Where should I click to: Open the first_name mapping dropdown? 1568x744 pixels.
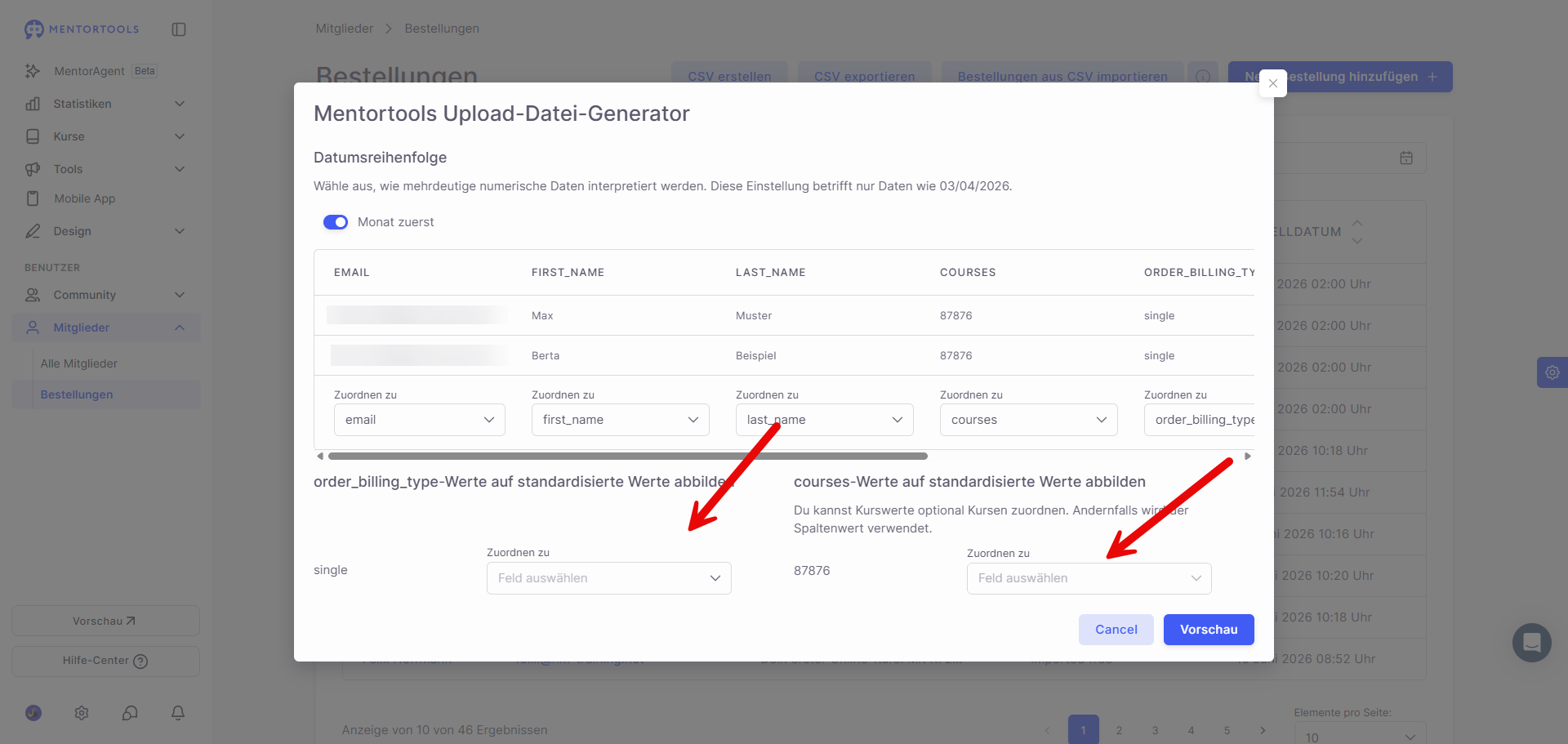tap(621, 420)
